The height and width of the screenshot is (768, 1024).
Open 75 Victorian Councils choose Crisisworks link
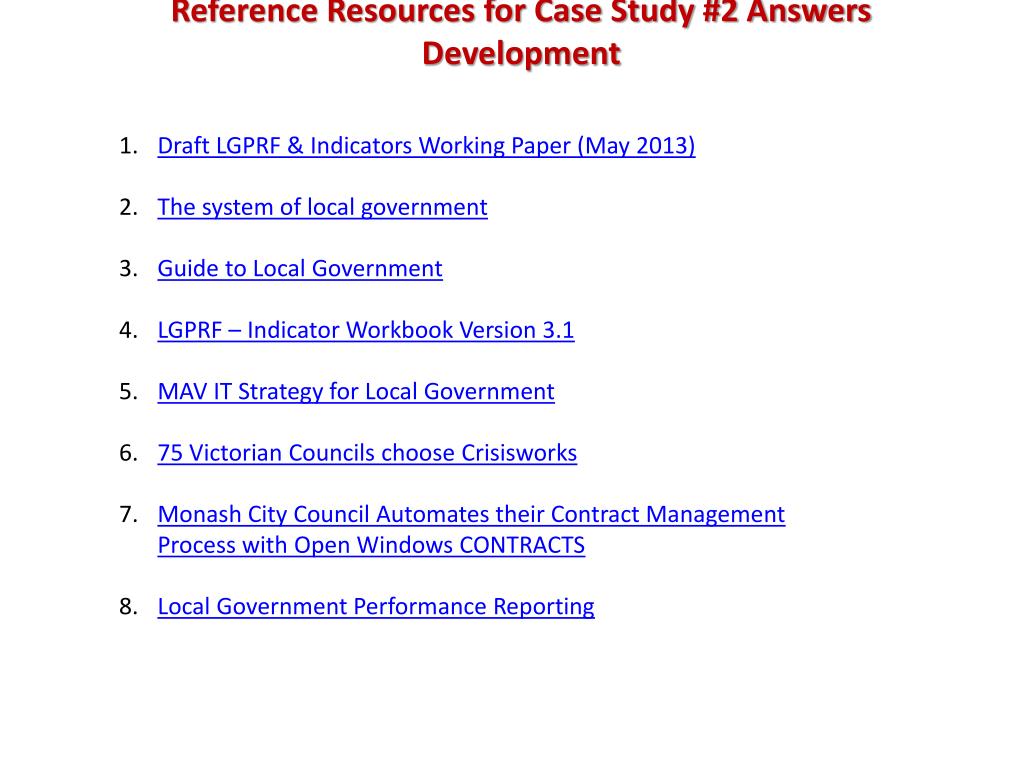367,453
